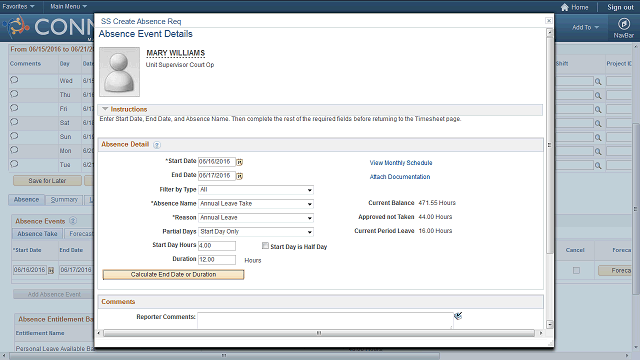
Task: Click into the Duration field
Action: (217, 260)
